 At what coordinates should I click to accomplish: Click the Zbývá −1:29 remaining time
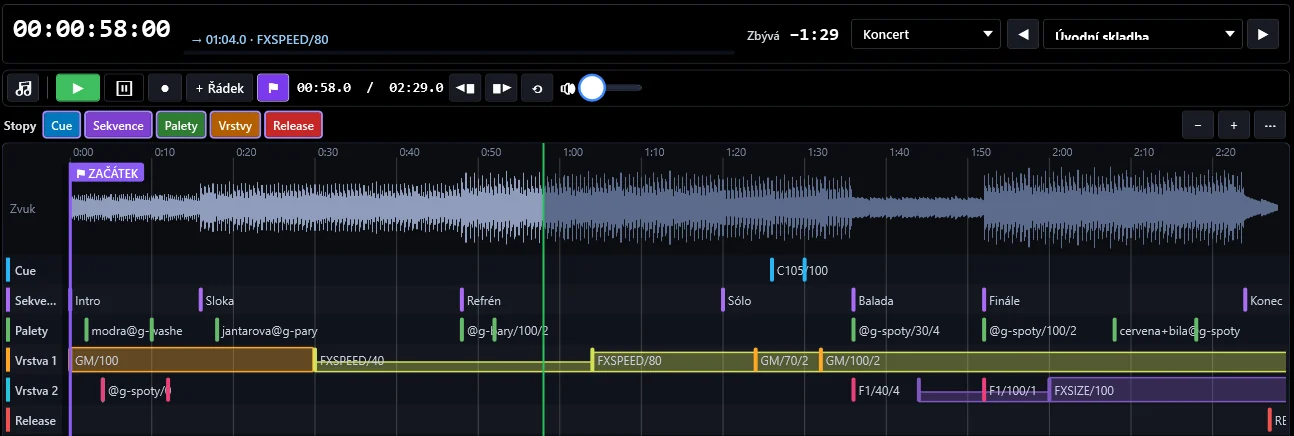coord(793,34)
